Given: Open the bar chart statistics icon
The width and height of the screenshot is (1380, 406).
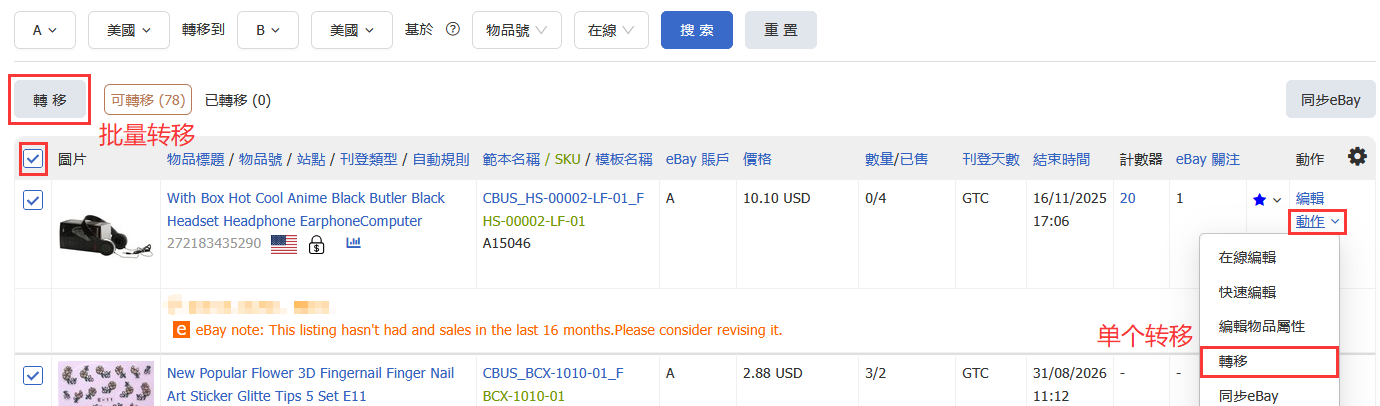Looking at the screenshot, I should coord(353,243).
